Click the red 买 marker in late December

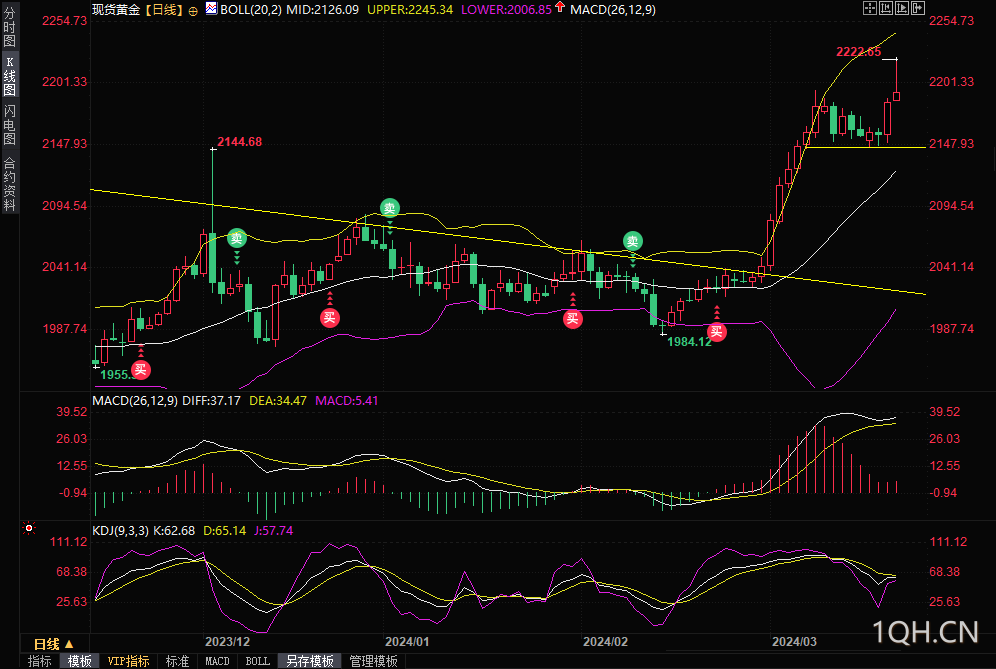[329, 318]
